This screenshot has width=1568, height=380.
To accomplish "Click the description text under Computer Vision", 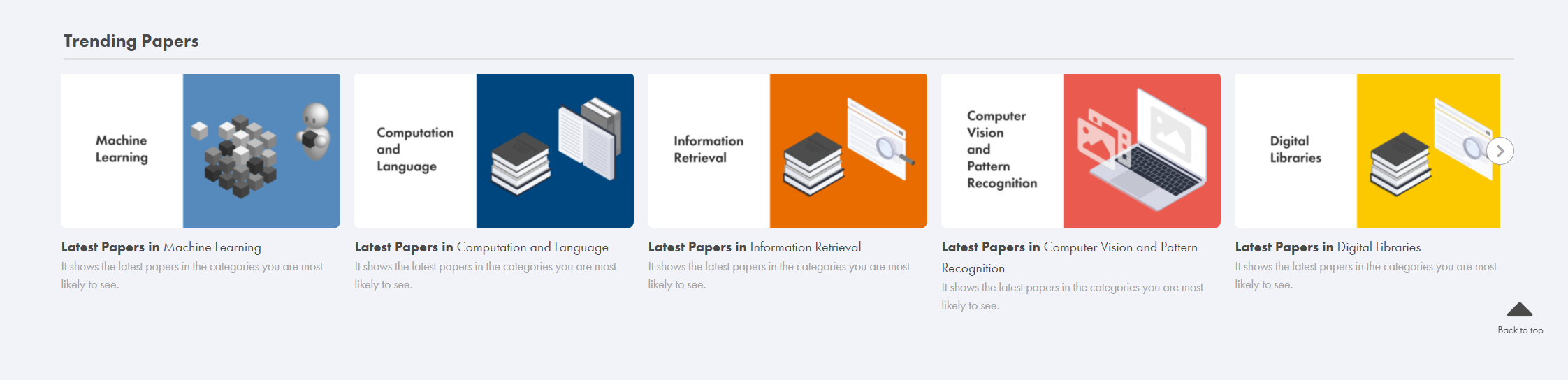I will pyautogui.click(x=1073, y=296).
